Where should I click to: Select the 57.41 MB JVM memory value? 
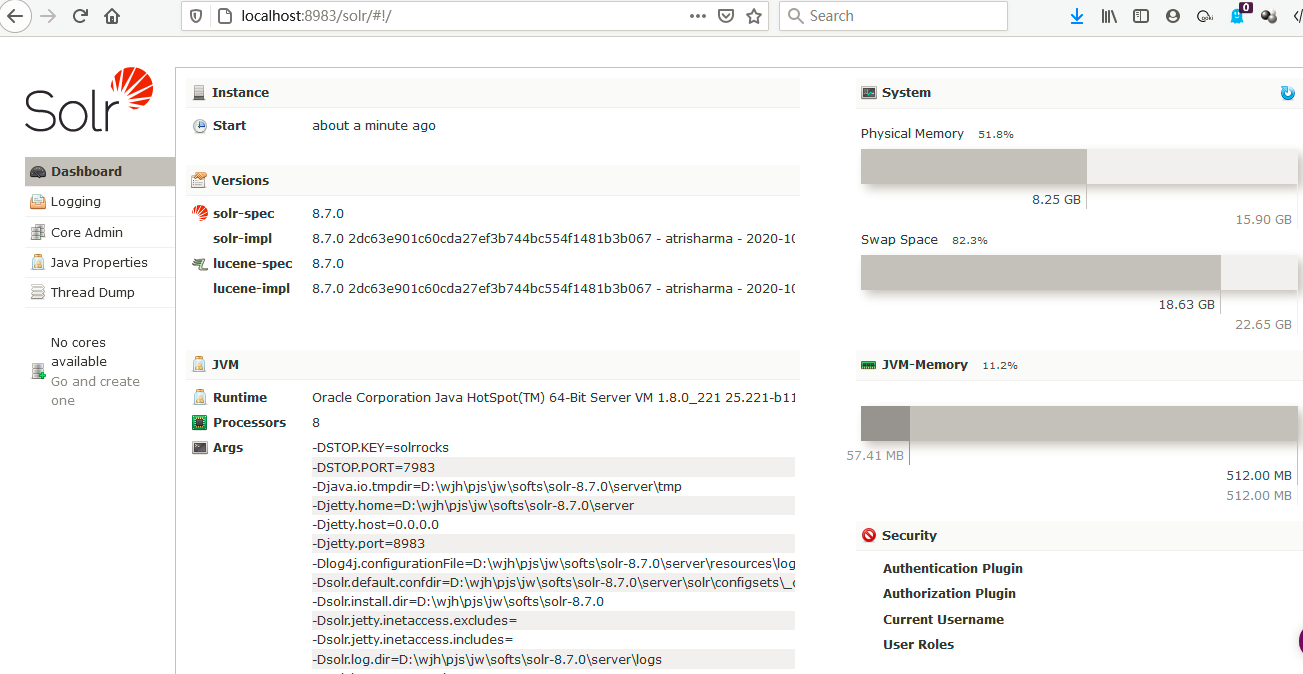click(x=875, y=455)
